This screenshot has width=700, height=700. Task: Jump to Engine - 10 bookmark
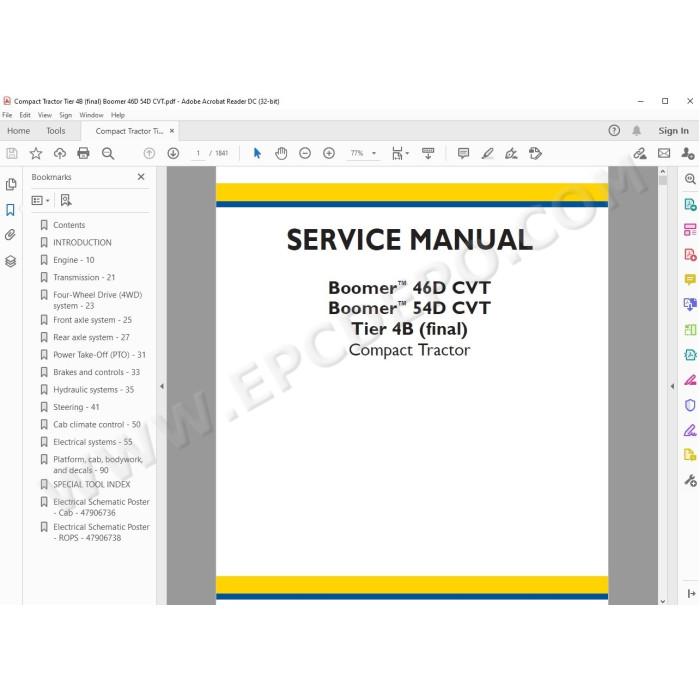(x=74, y=260)
